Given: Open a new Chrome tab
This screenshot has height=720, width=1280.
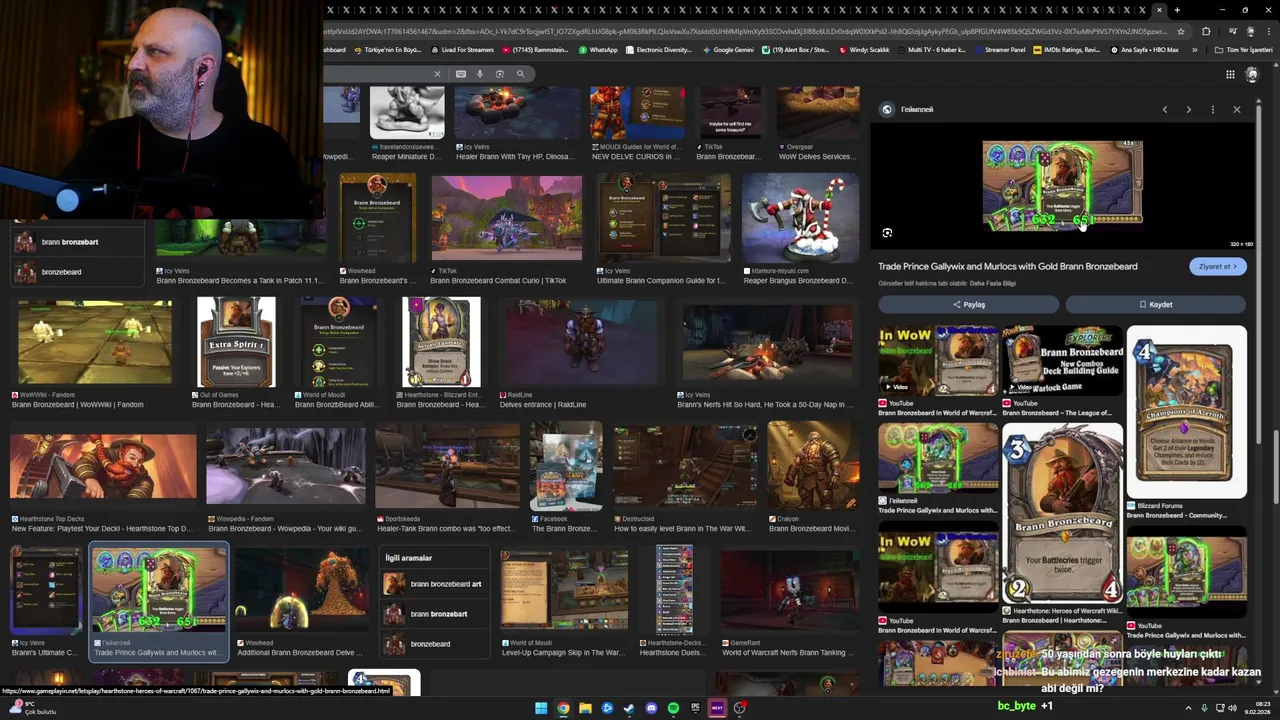Looking at the screenshot, I should pos(1177,10).
